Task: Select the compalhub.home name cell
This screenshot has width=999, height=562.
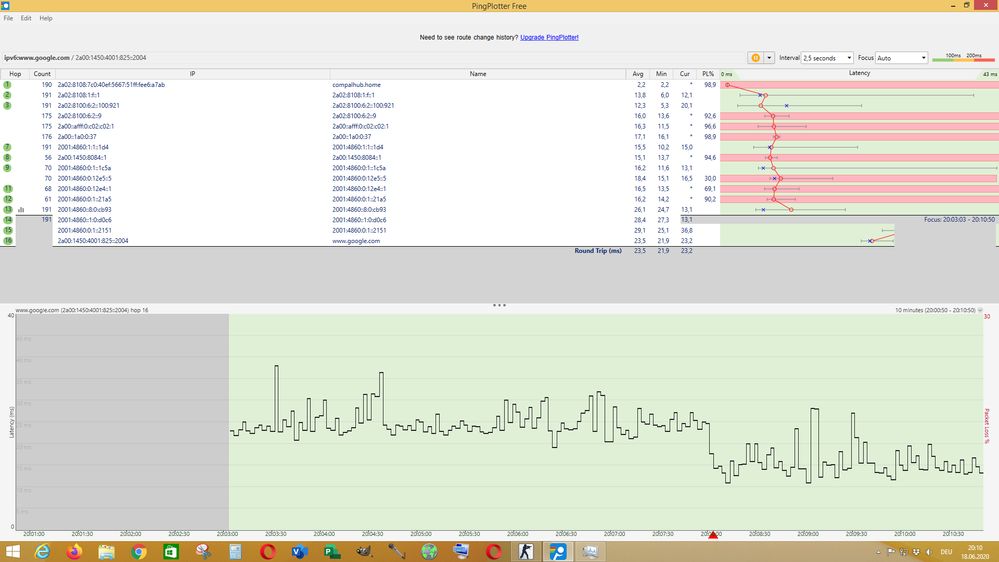Action: (x=356, y=85)
